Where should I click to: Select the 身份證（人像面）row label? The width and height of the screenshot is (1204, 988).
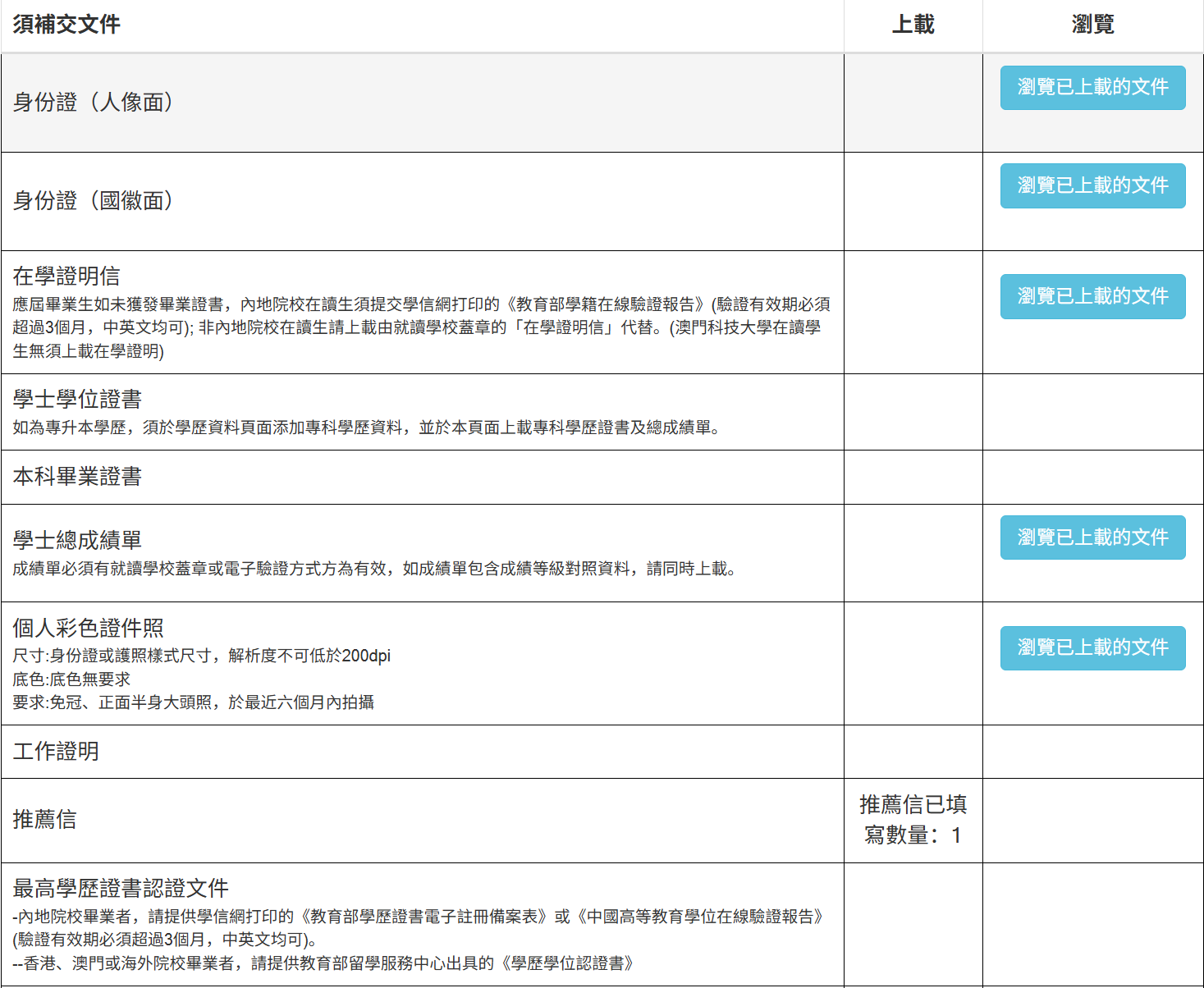coord(94,103)
